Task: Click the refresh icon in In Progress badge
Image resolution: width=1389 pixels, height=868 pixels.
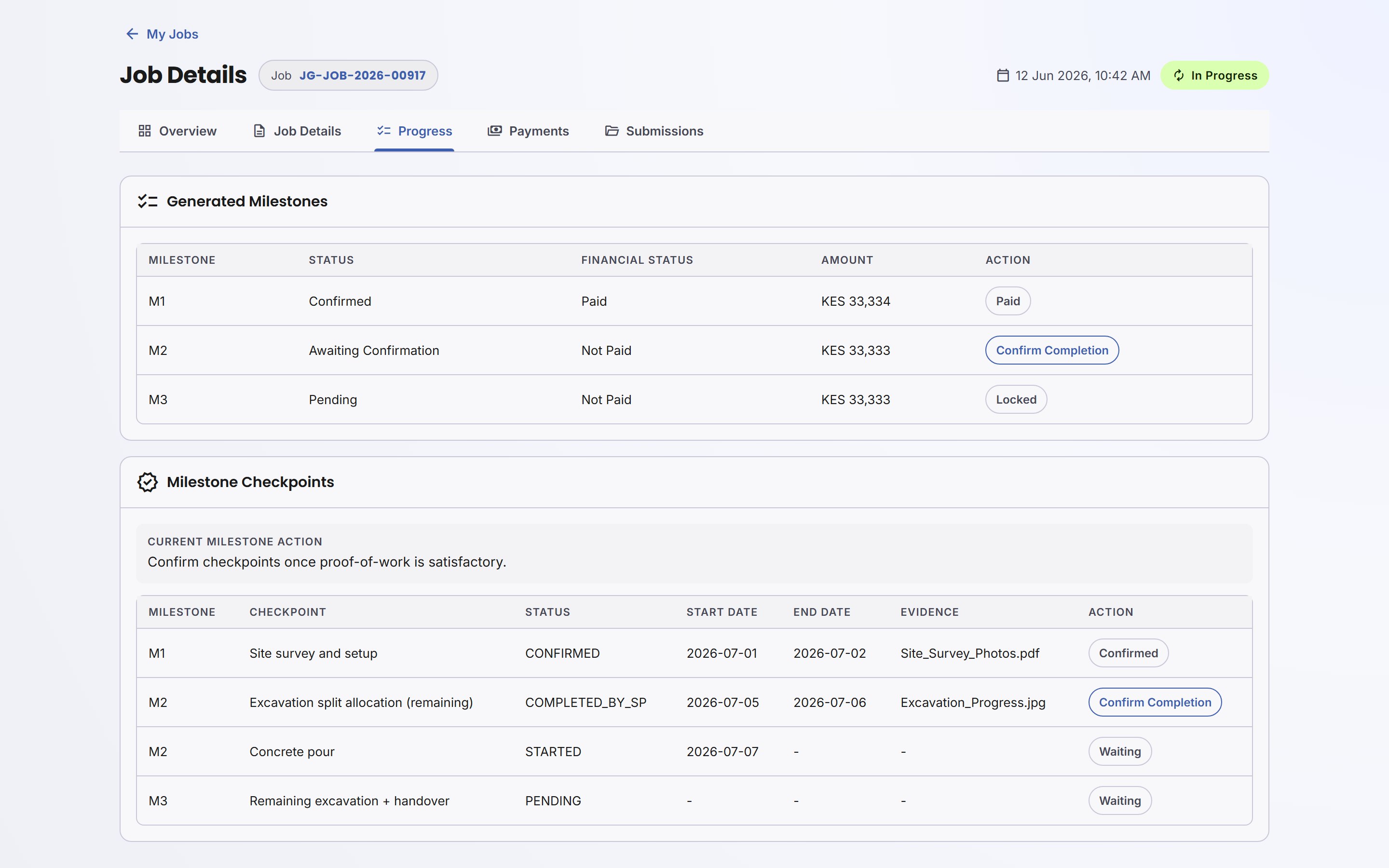Action: 1178,75
